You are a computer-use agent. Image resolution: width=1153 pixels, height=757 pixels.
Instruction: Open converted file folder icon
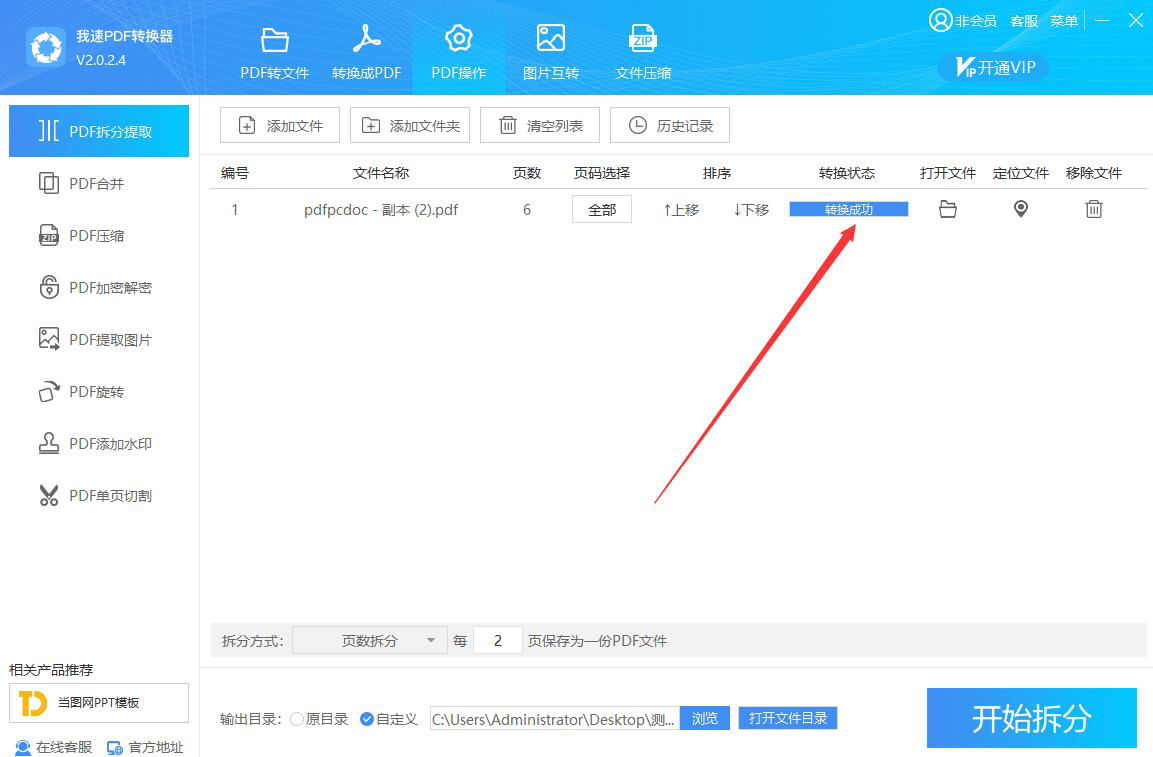point(948,210)
